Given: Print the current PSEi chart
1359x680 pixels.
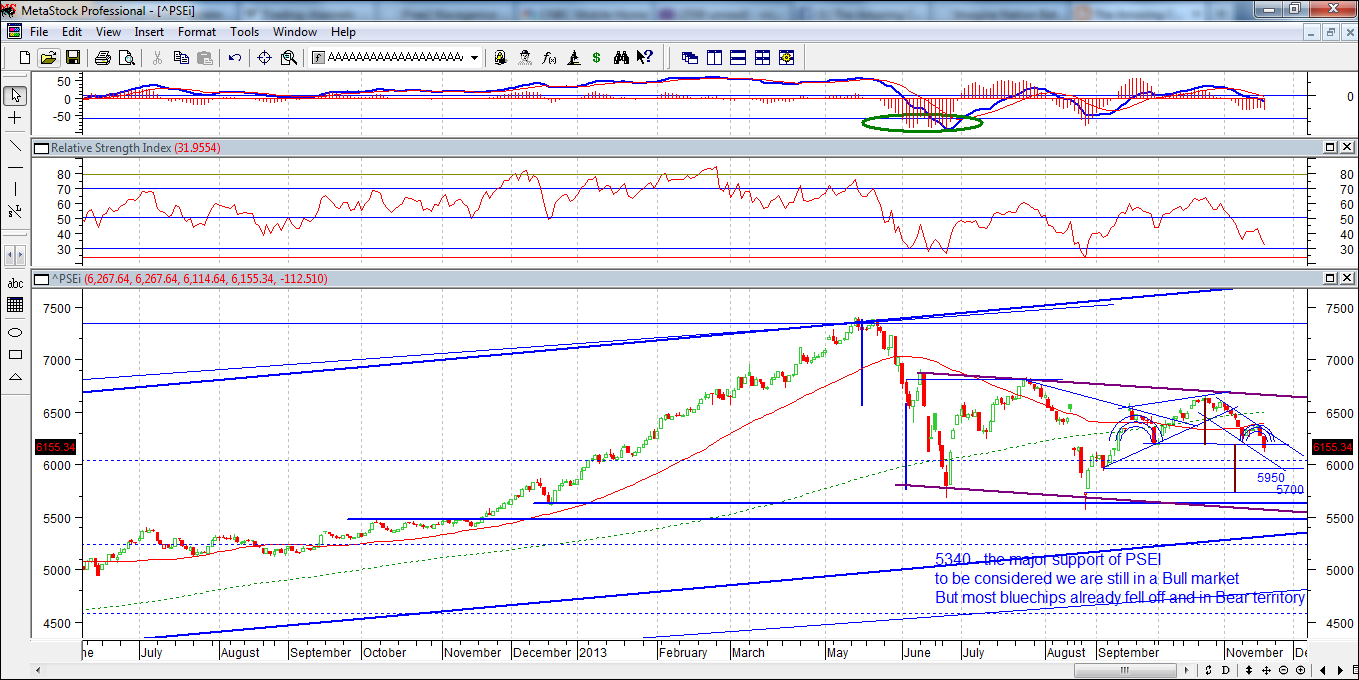Looking at the screenshot, I should (x=103, y=57).
